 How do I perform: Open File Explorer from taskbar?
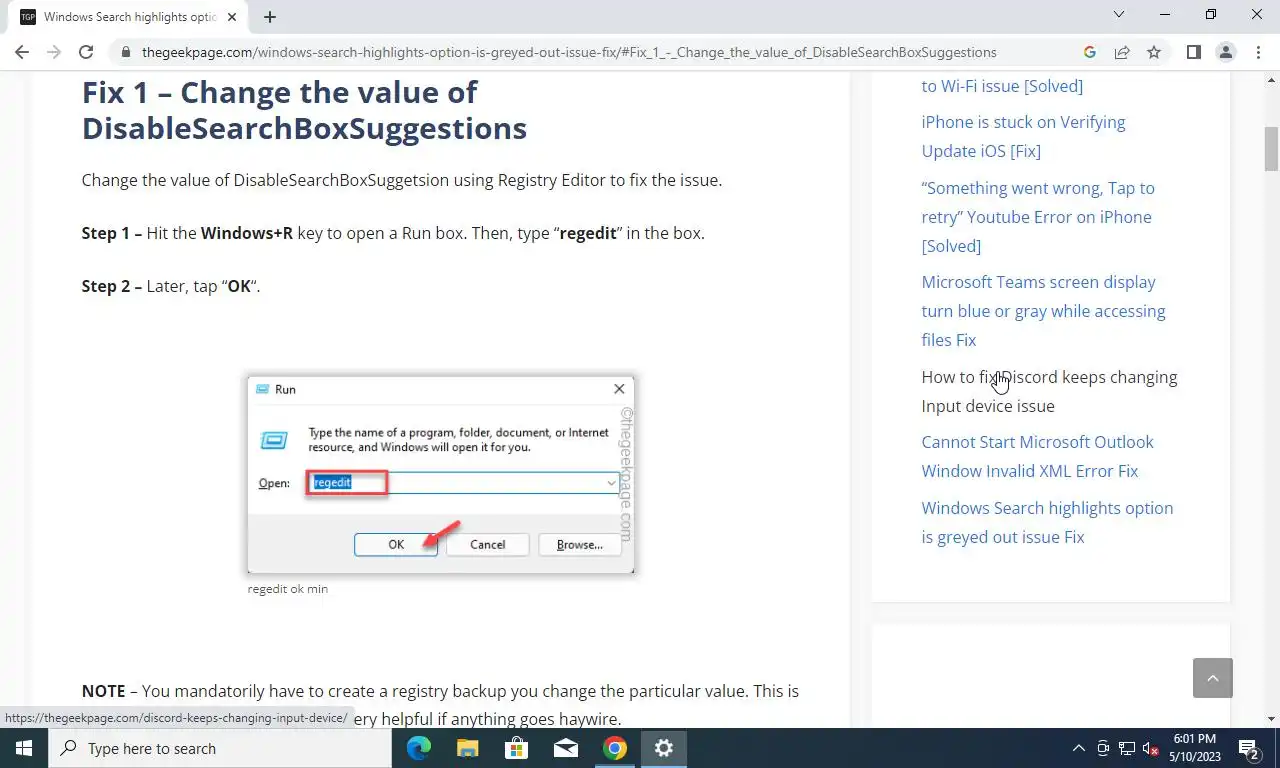[x=467, y=748]
